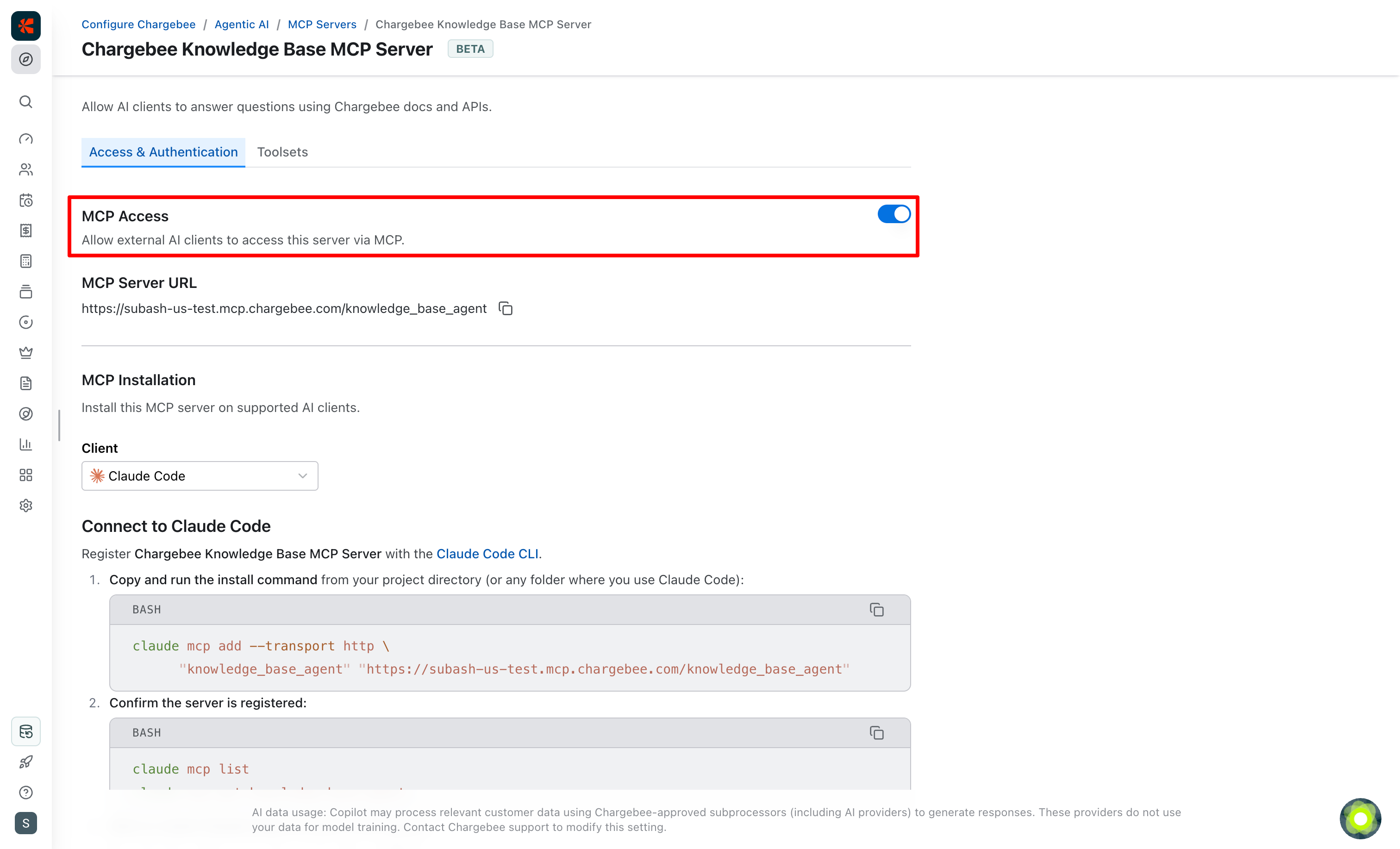Click the database sync icon near sidebar bottom
This screenshot has height=849, width=1400.
26,731
